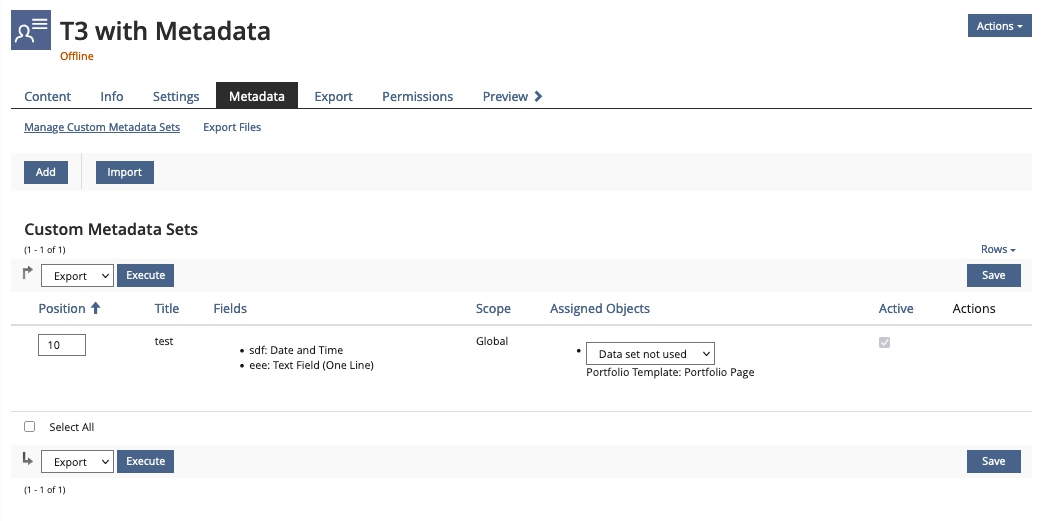Click the bottom multi-action arrow icon

[28, 460]
